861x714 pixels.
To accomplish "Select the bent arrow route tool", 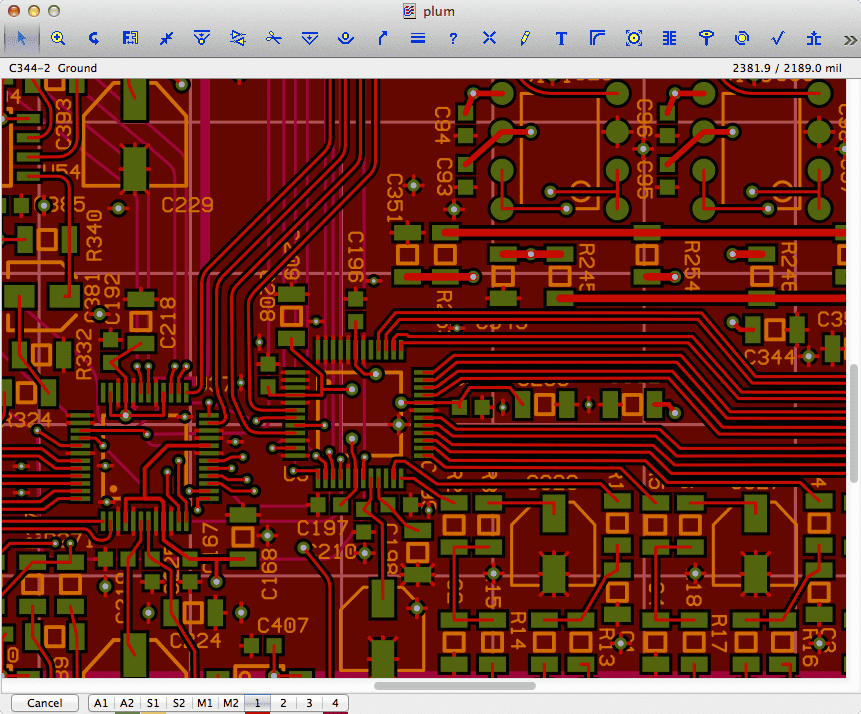I will (382, 38).
